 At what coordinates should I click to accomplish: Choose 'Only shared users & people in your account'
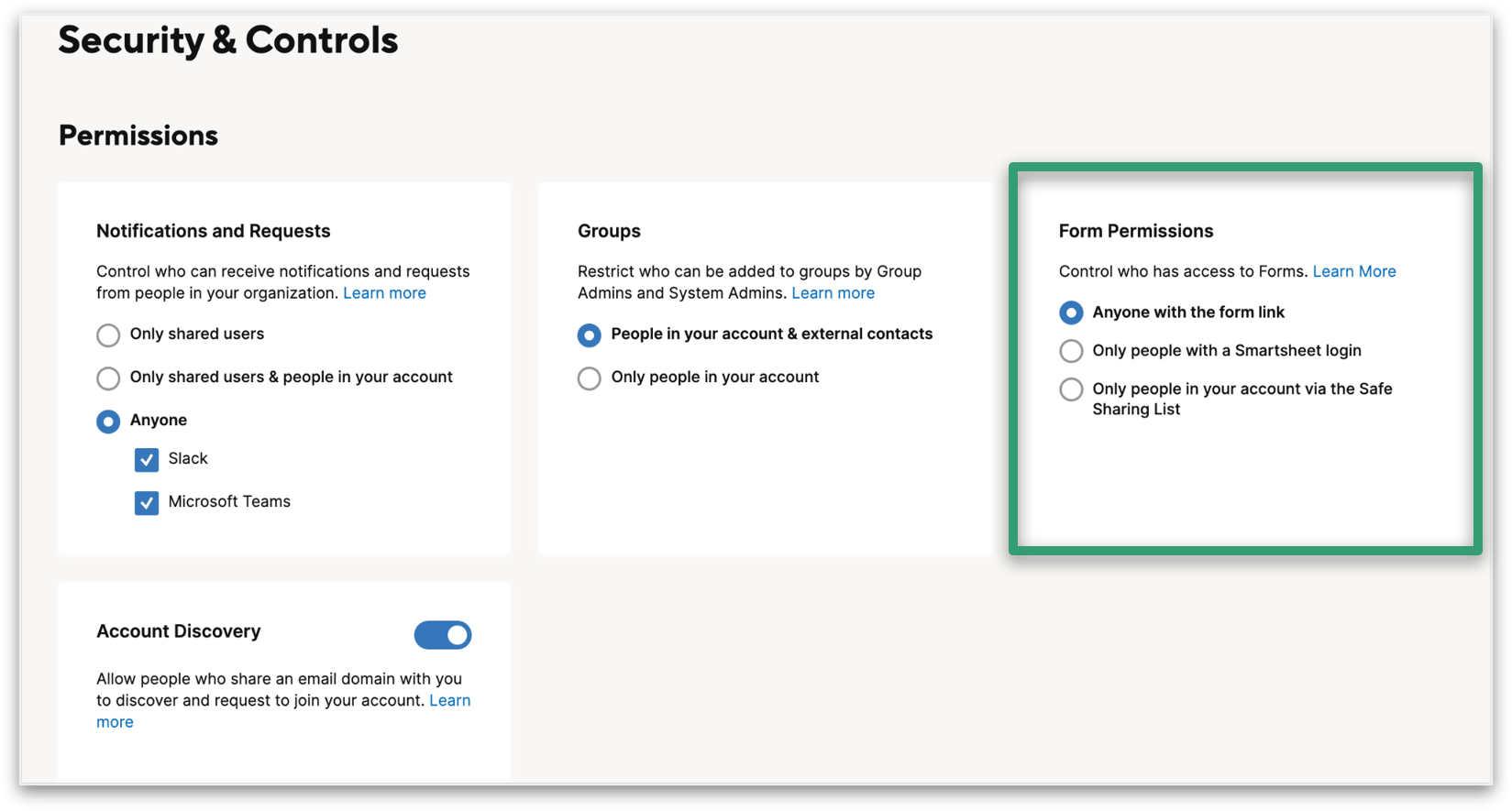point(108,378)
